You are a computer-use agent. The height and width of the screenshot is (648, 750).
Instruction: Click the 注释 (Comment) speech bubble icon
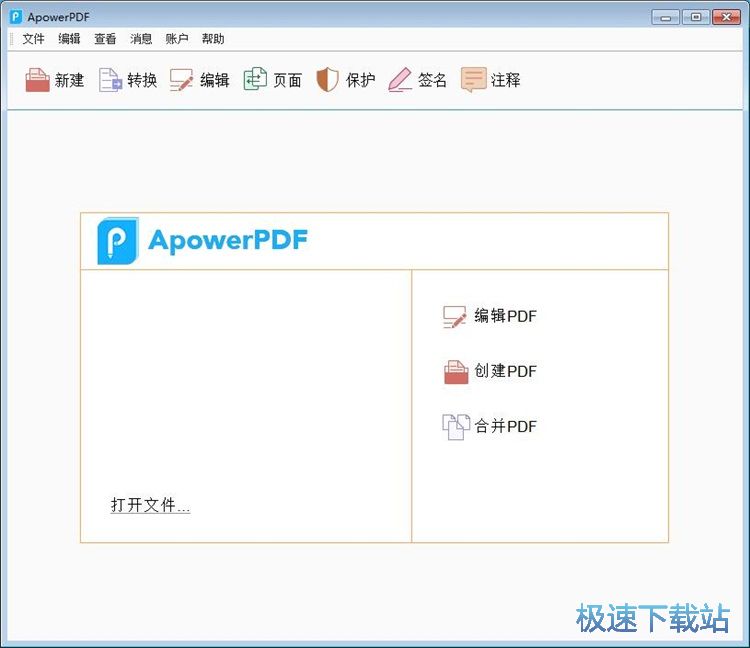point(474,79)
